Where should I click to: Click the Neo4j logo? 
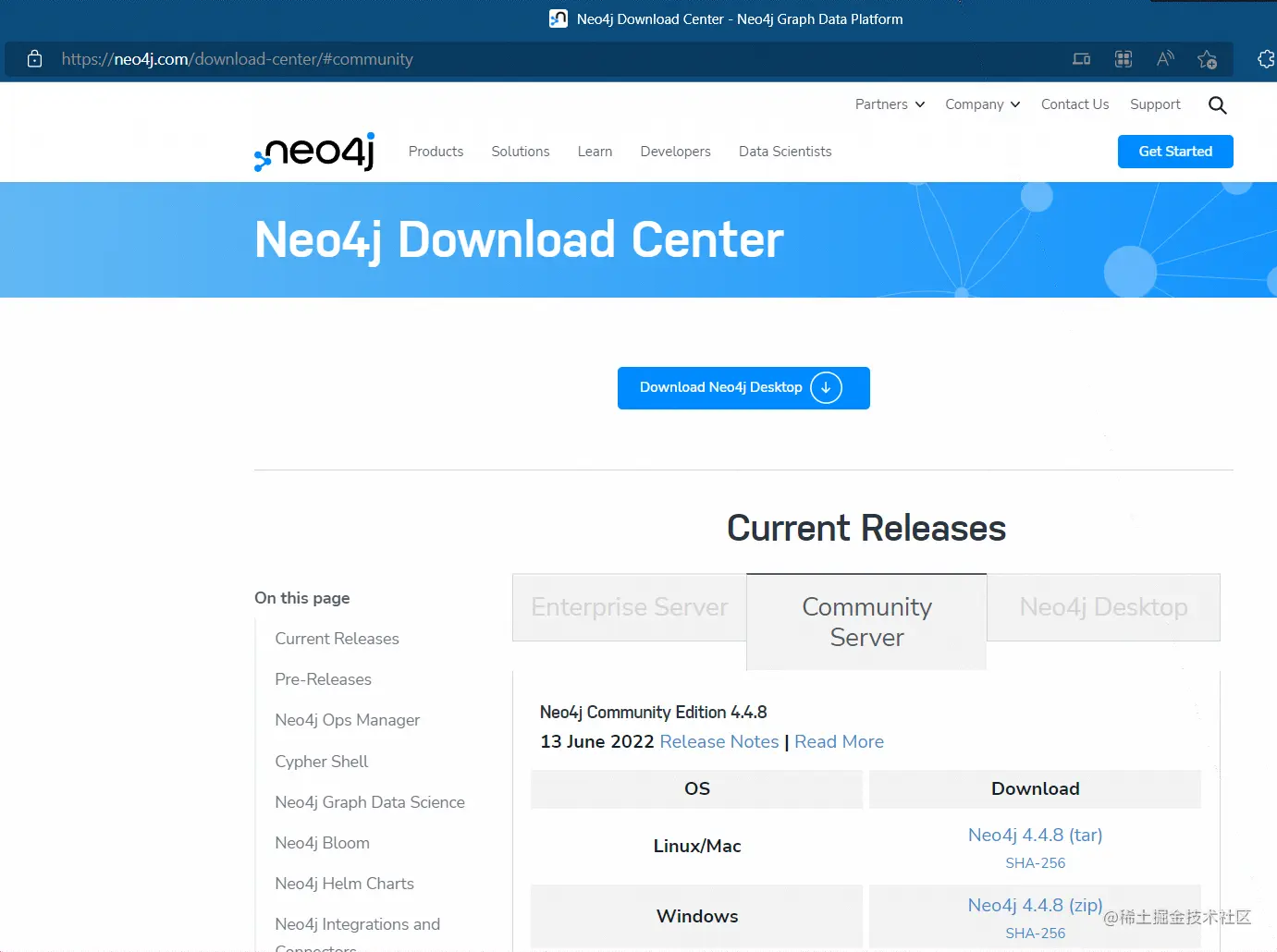pos(314,152)
